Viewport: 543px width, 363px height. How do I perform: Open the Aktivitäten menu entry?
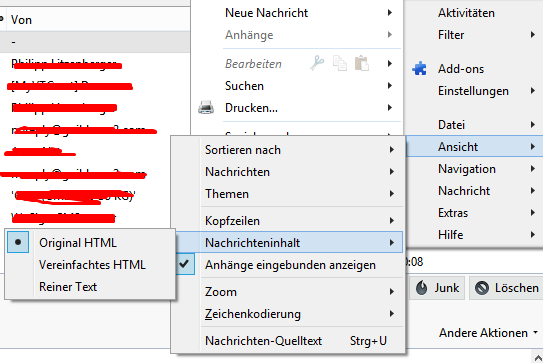point(473,13)
